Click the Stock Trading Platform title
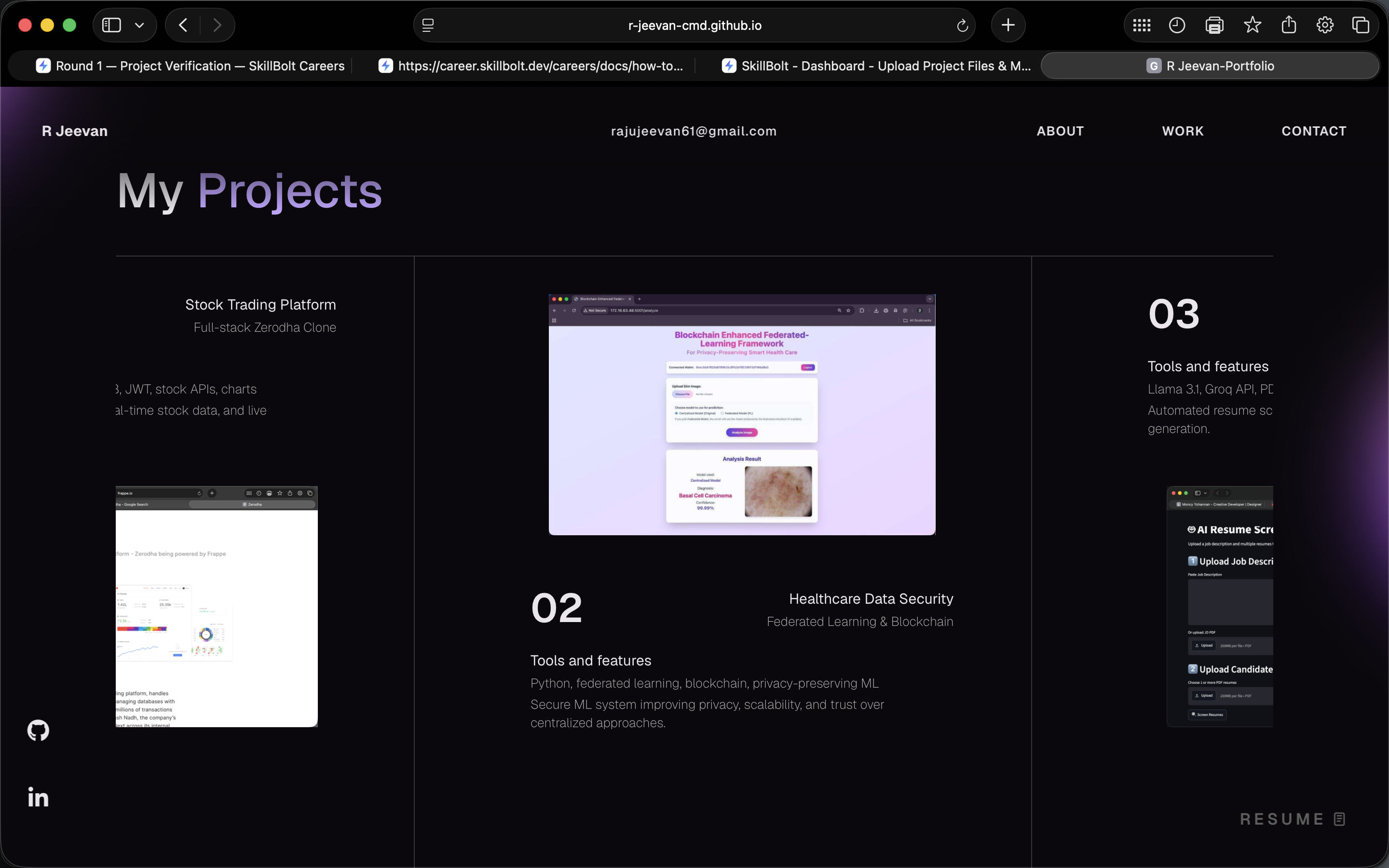The width and height of the screenshot is (1389, 868). (260, 304)
